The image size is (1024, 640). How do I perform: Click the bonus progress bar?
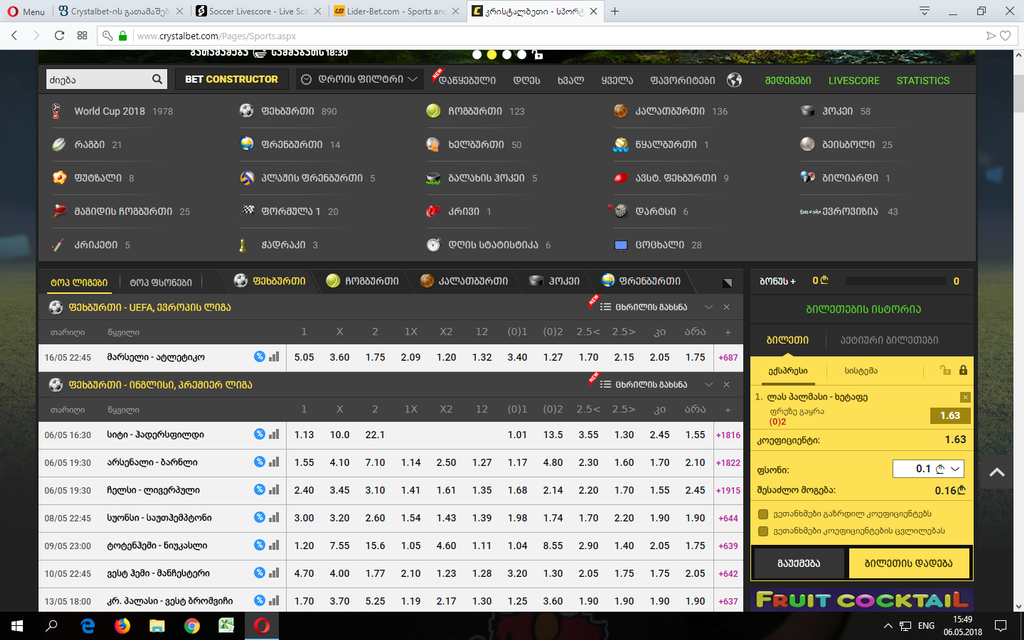[x=895, y=281]
